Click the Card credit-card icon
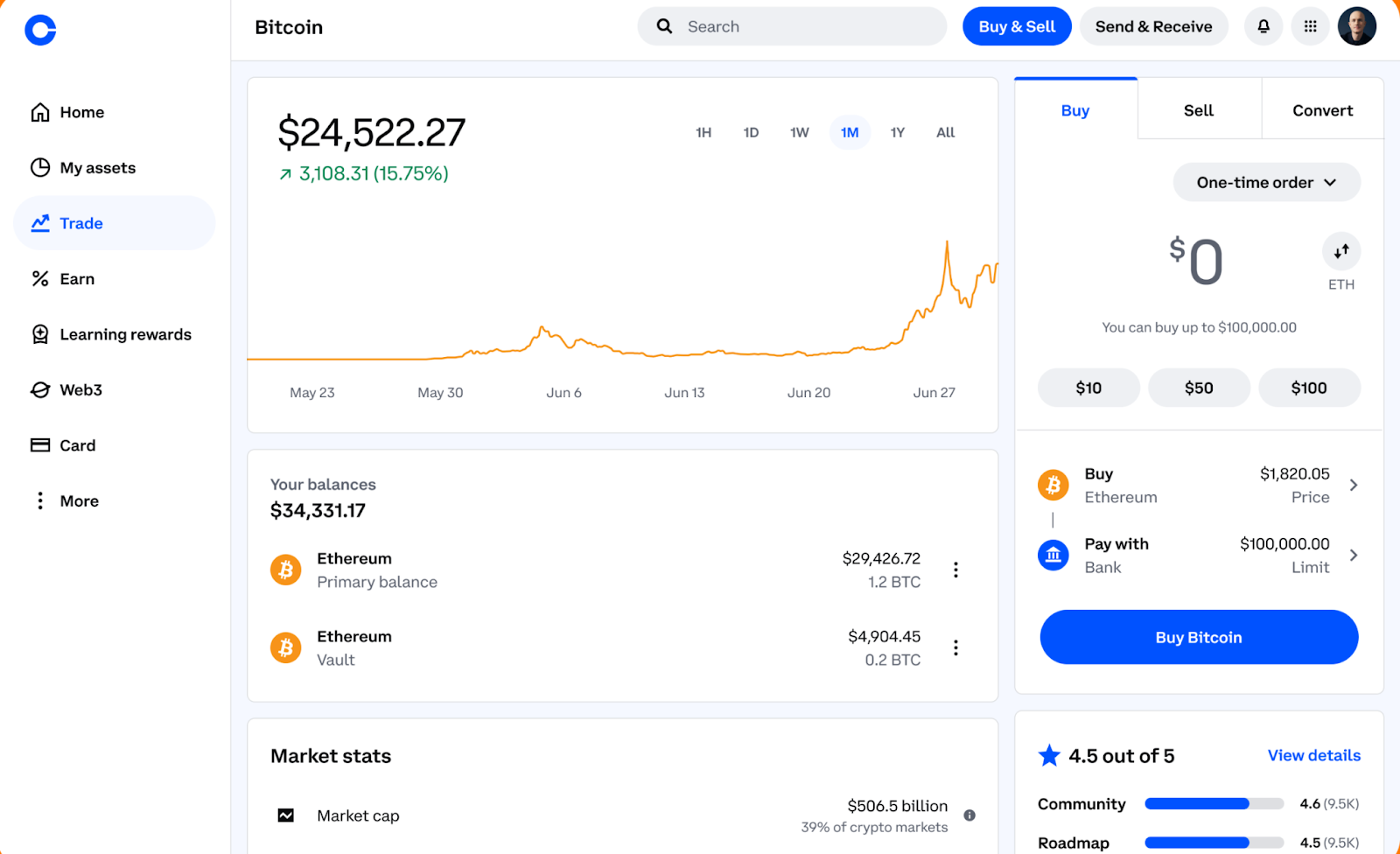Image resolution: width=1400 pixels, height=854 pixels. 40,444
